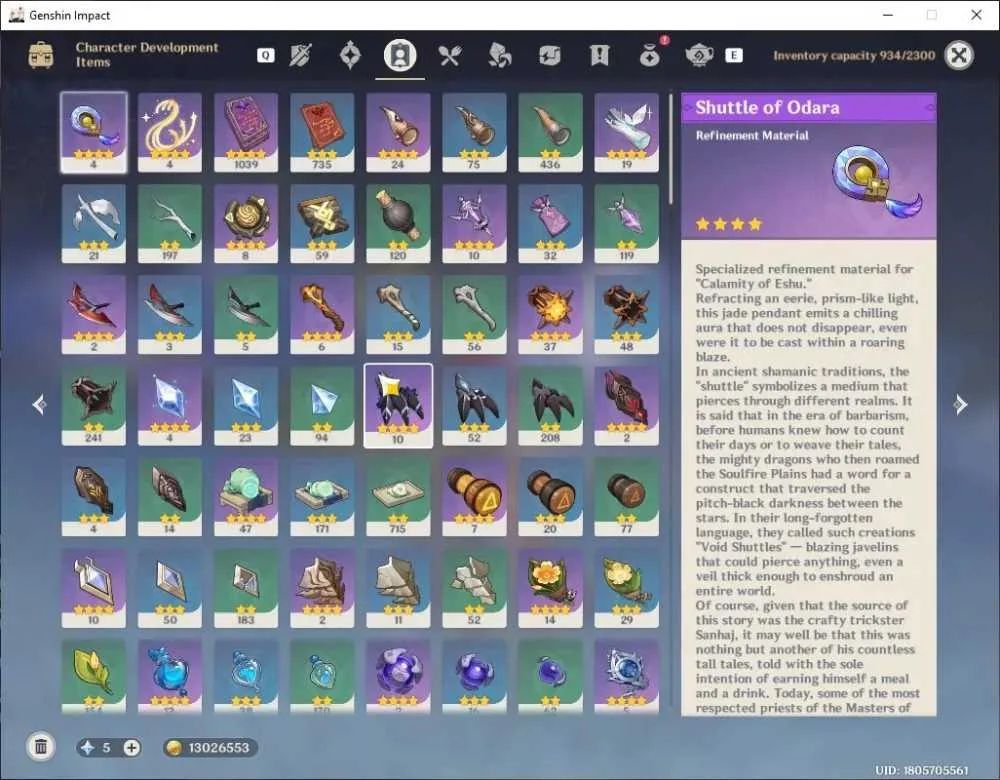Viewport: 1000px width, 780px height.
Task: Select the horn item with count 75
Action: click(x=474, y=133)
